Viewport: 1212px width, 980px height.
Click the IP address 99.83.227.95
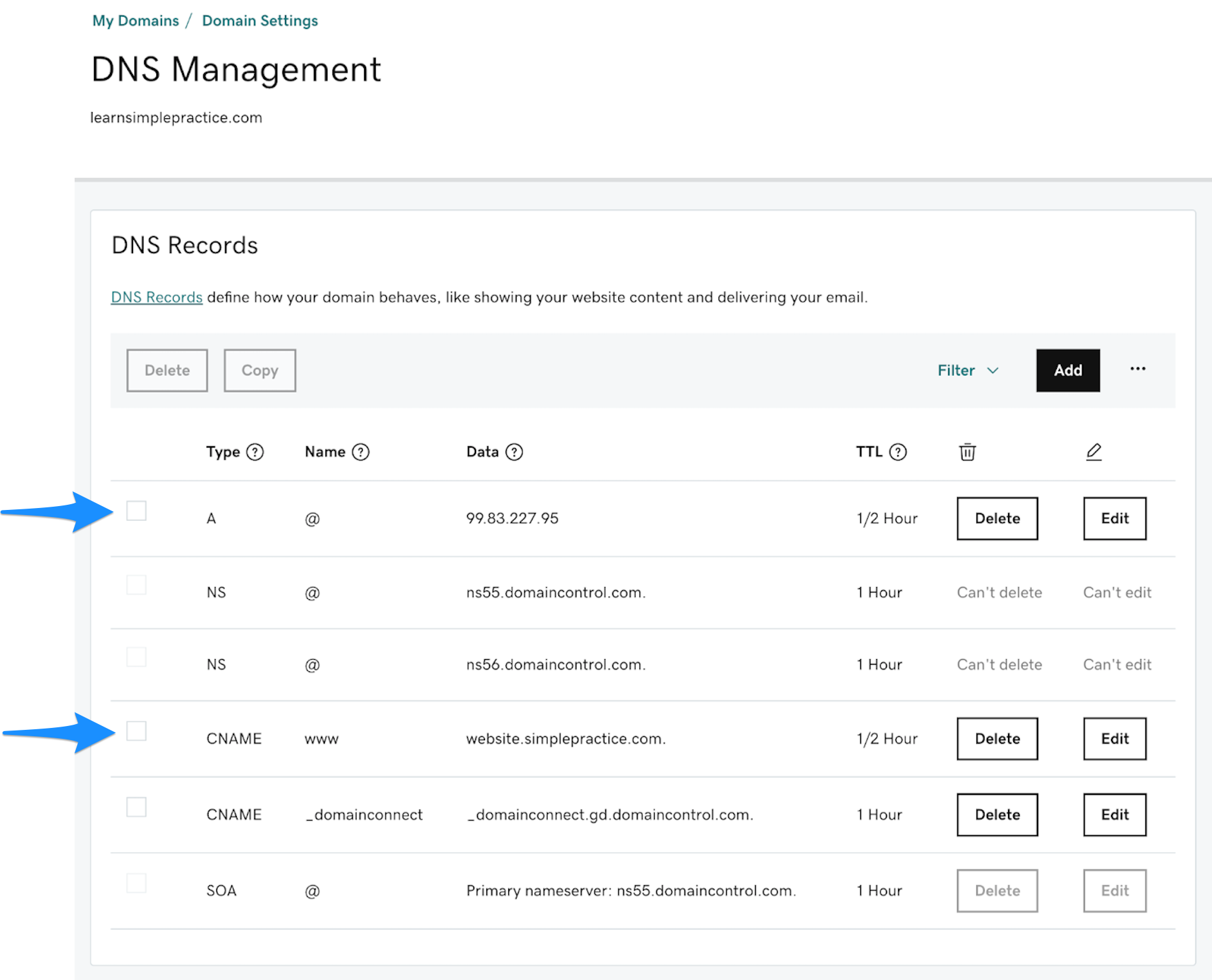coord(512,518)
